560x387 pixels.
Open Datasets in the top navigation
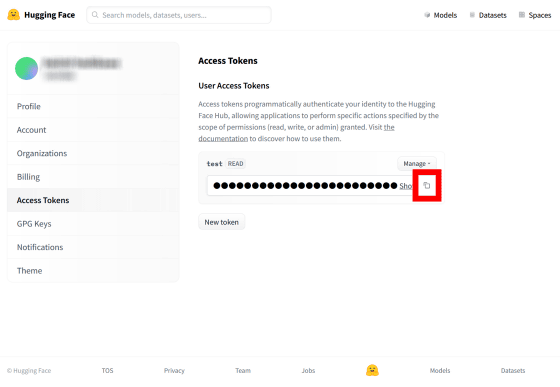tap(488, 15)
